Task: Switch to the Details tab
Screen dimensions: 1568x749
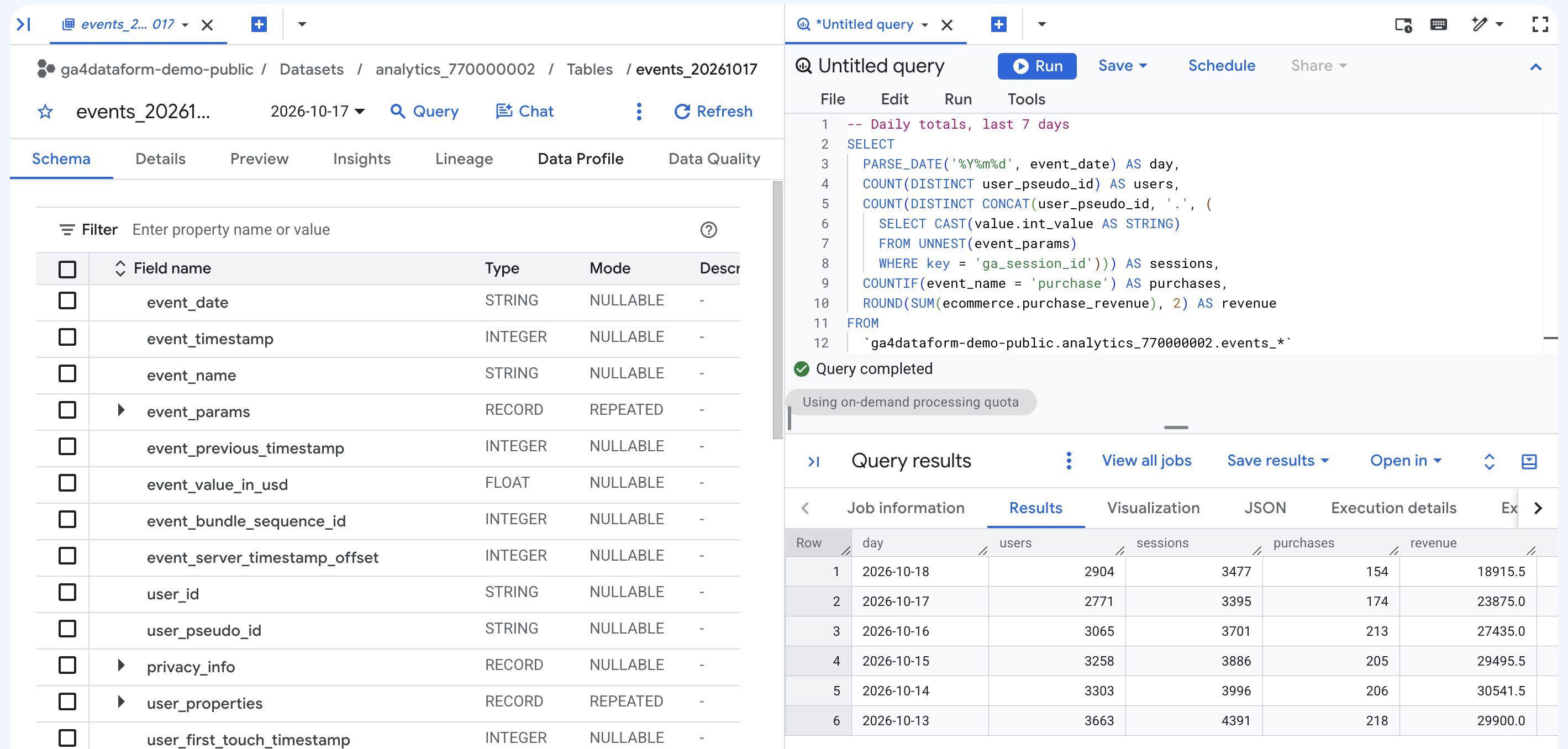Action: [160, 159]
